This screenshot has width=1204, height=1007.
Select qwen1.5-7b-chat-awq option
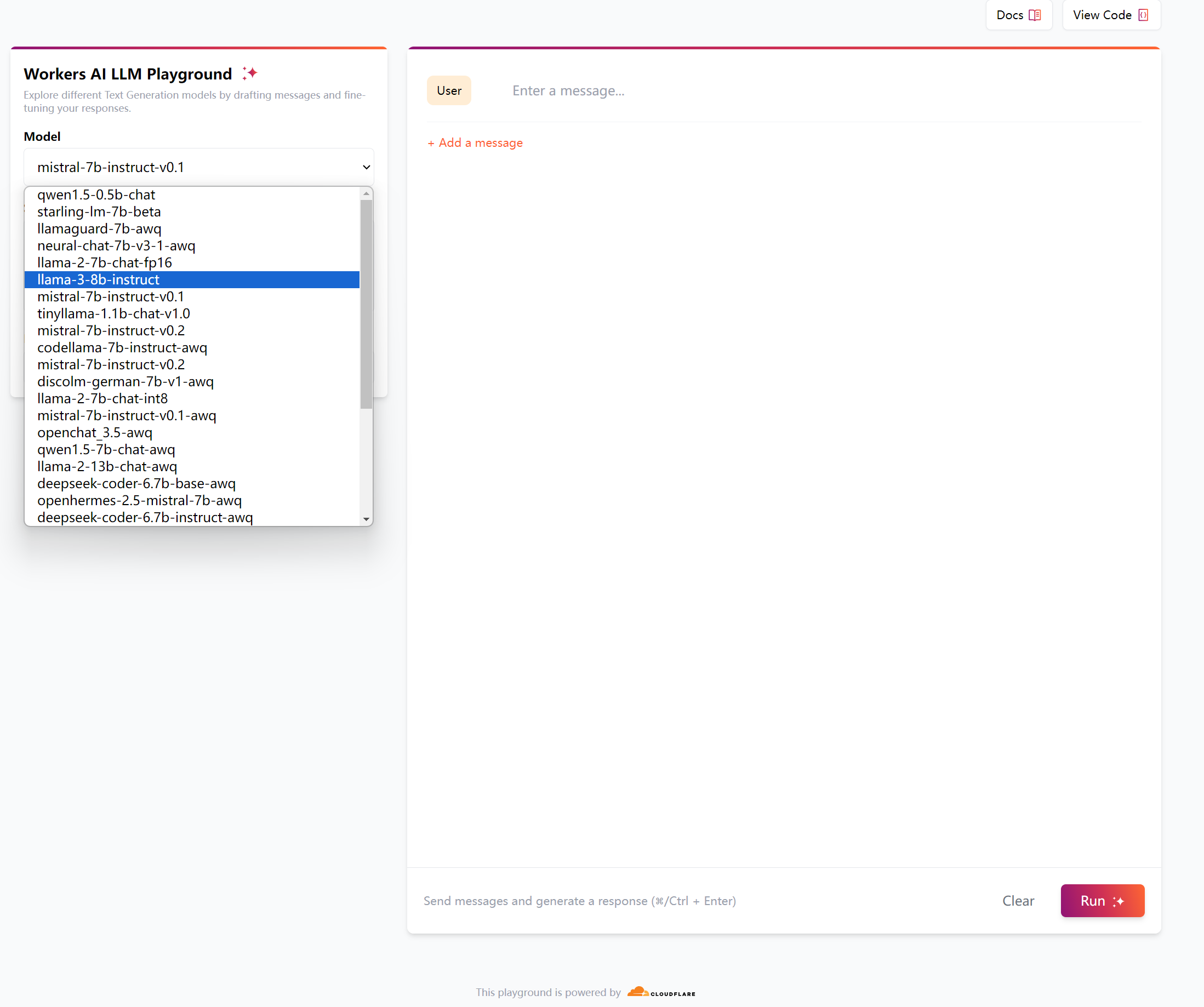(192, 449)
